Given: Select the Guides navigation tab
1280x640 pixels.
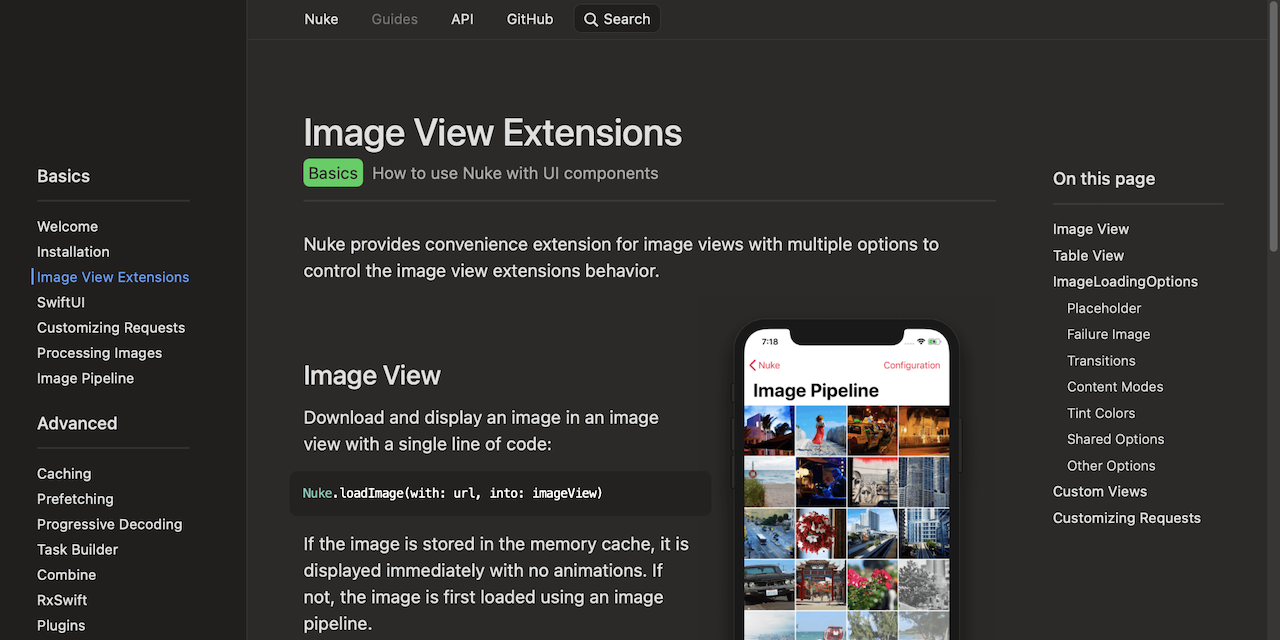Looking at the screenshot, I should [395, 19].
